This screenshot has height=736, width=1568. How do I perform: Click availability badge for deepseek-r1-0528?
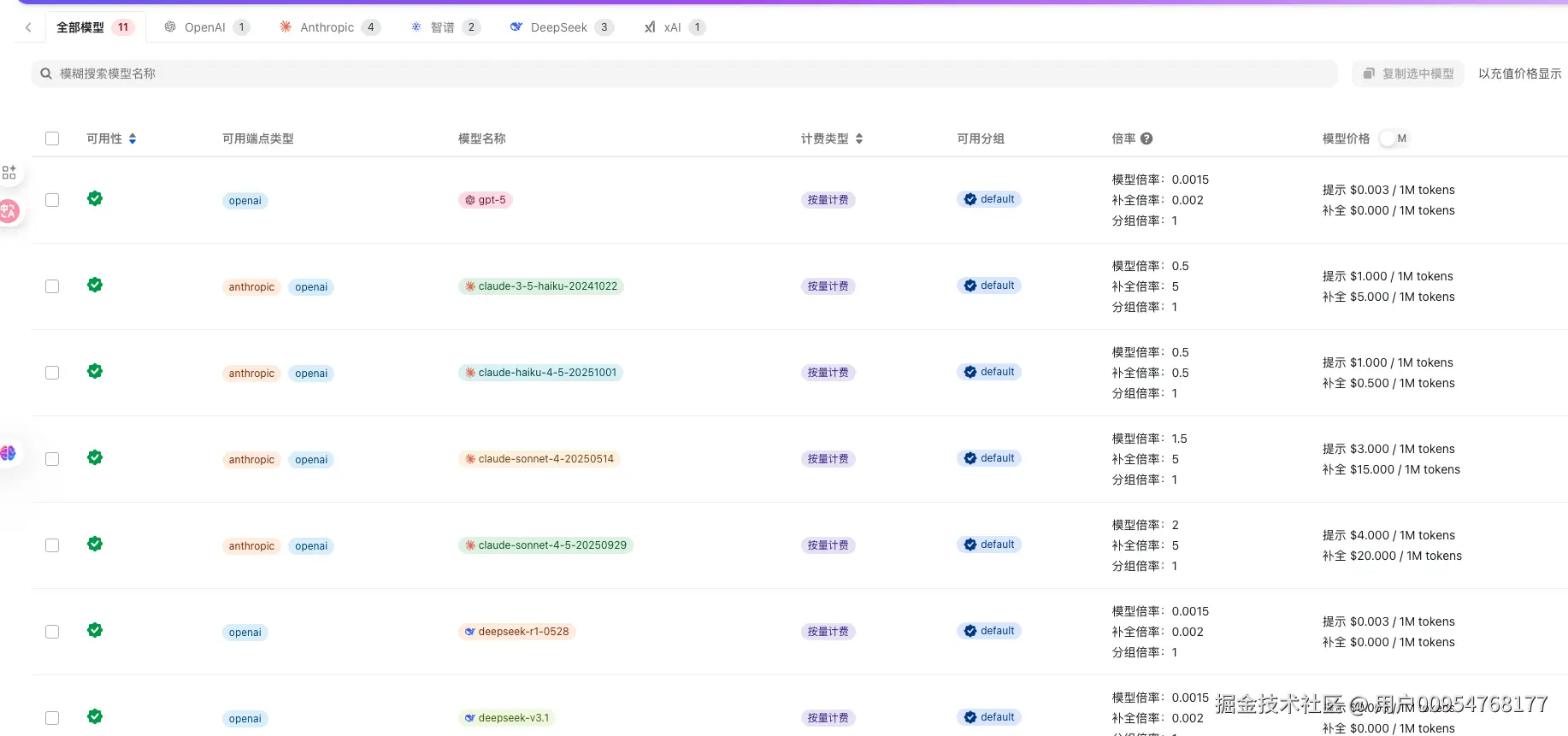point(95,630)
